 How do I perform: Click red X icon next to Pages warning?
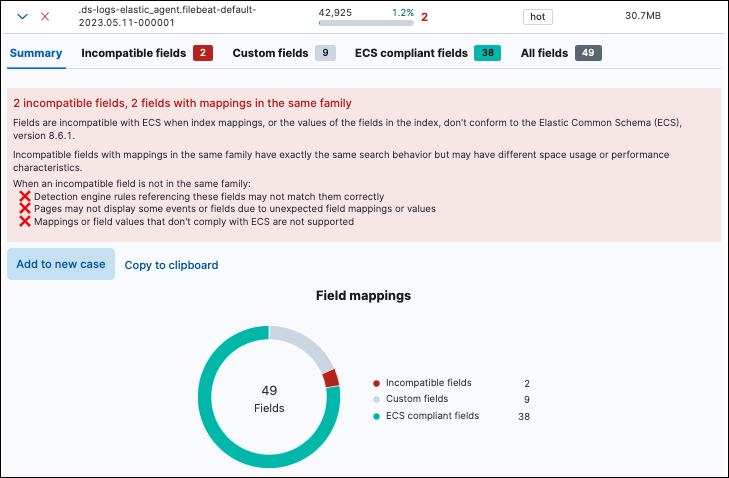pos(25,210)
